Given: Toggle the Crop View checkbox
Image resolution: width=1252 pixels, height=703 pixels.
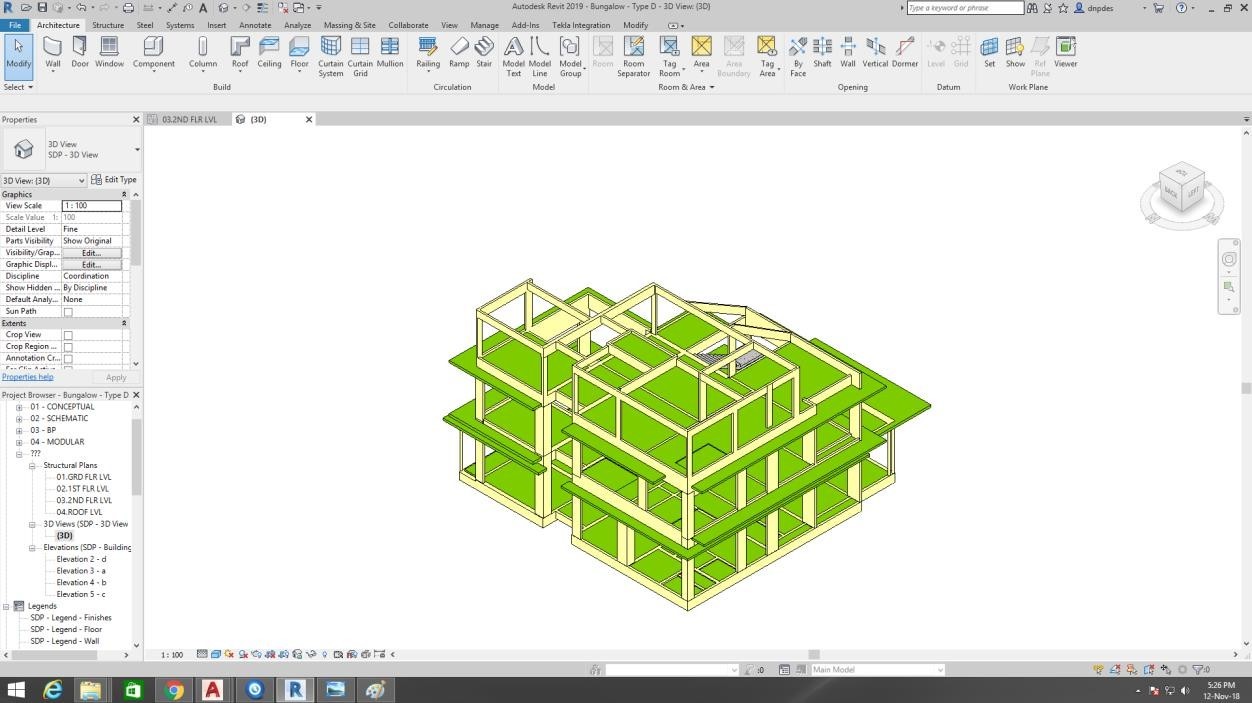Looking at the screenshot, I should pos(68,335).
